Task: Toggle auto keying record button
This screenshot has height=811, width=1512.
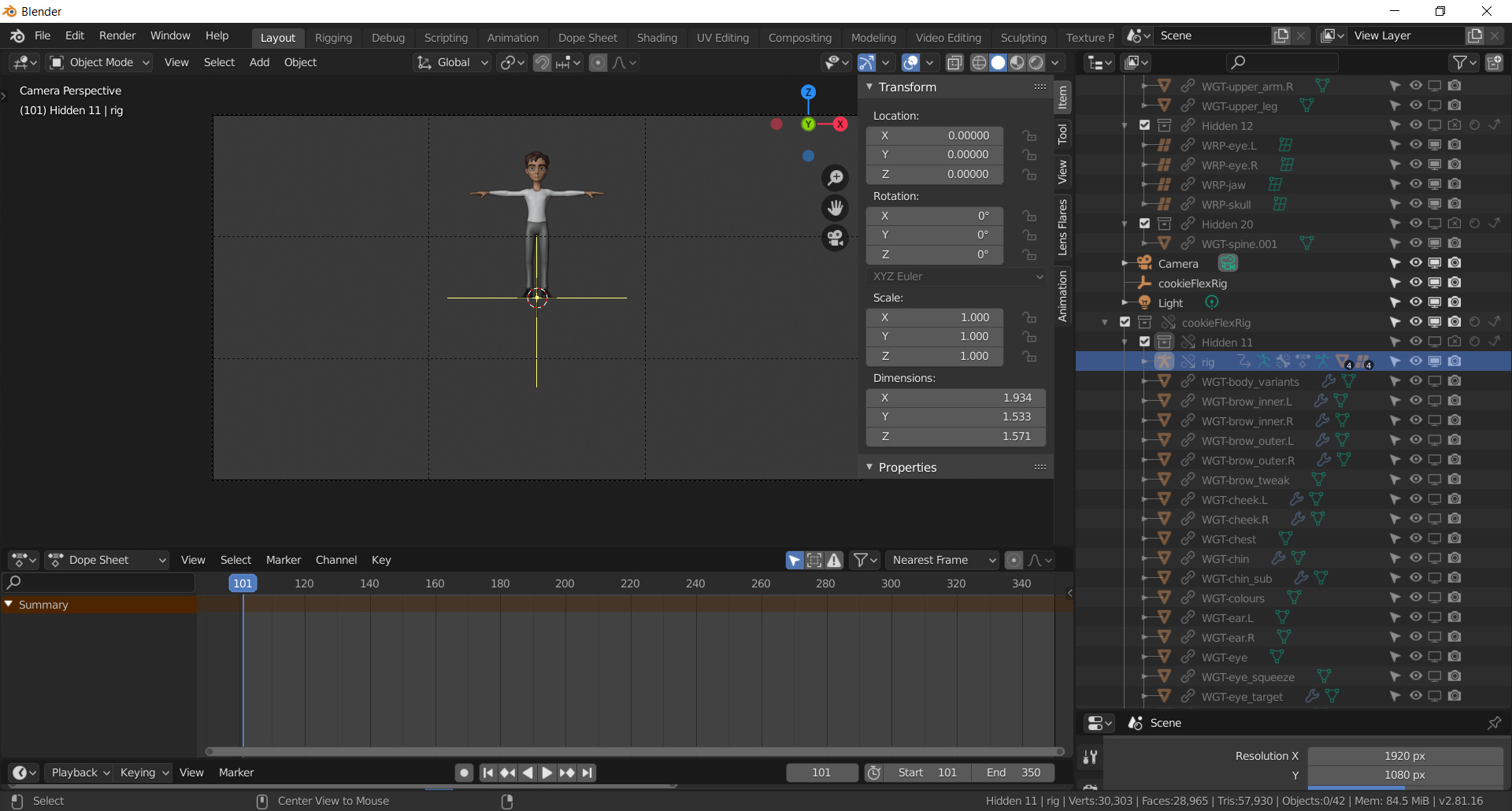Action: pyautogui.click(x=465, y=773)
